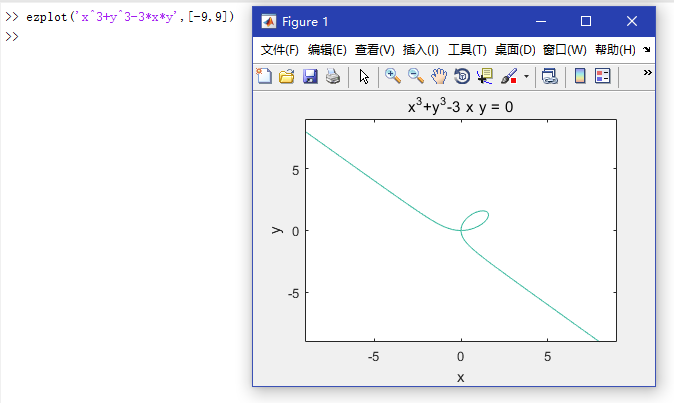Open the 窗口(W) menu
674x403 pixels.
[x=564, y=50]
